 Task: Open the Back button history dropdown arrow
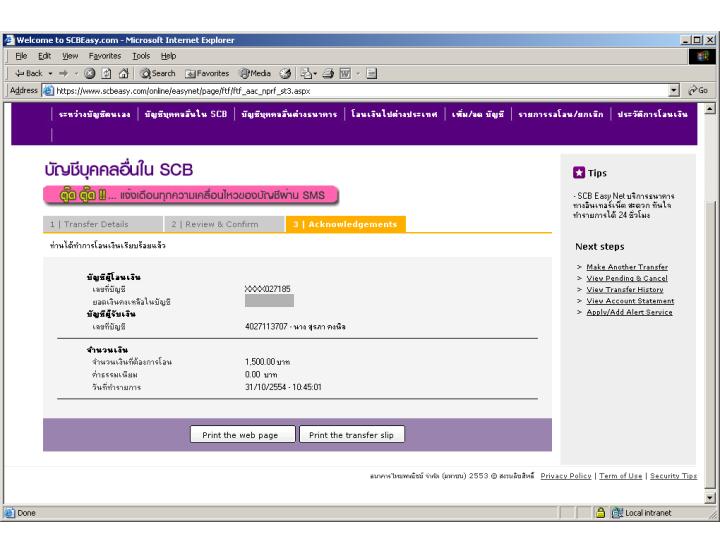51,73
